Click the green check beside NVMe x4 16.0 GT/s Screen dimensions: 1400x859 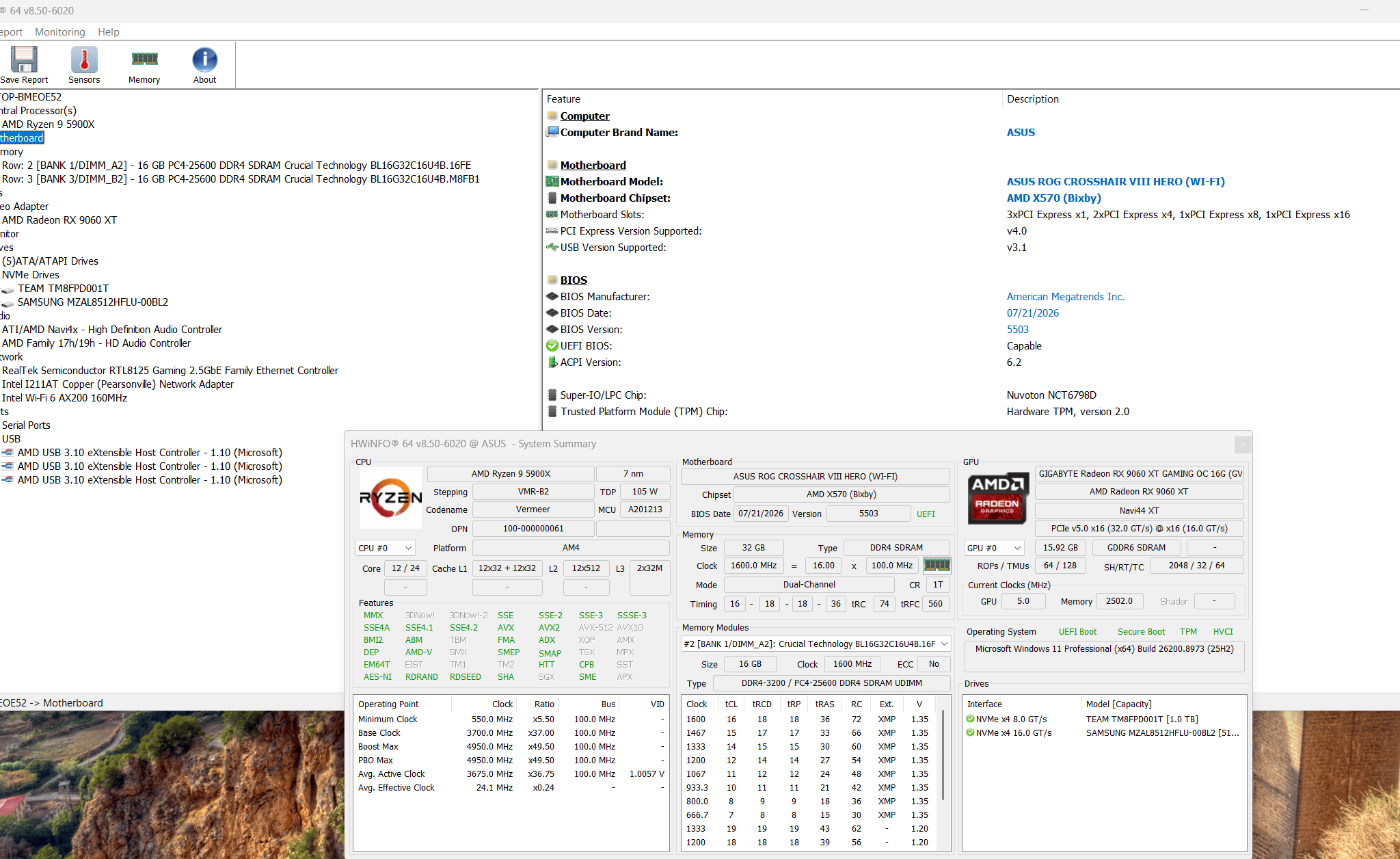[x=970, y=732]
